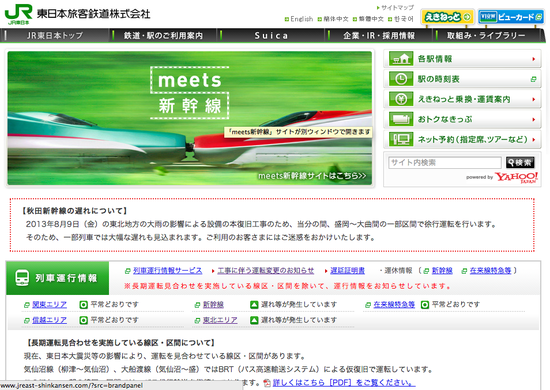The height and width of the screenshot is (390, 550).
Task: Click the 検索 search button
Action: coord(520,163)
